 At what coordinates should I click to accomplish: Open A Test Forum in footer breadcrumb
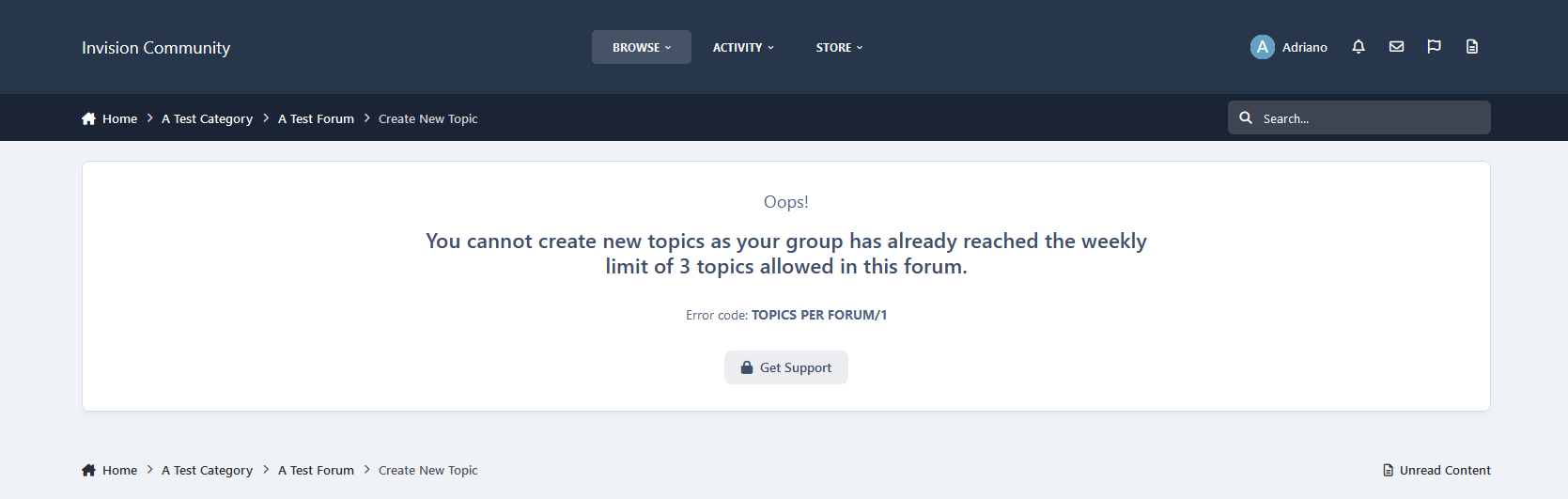point(316,471)
